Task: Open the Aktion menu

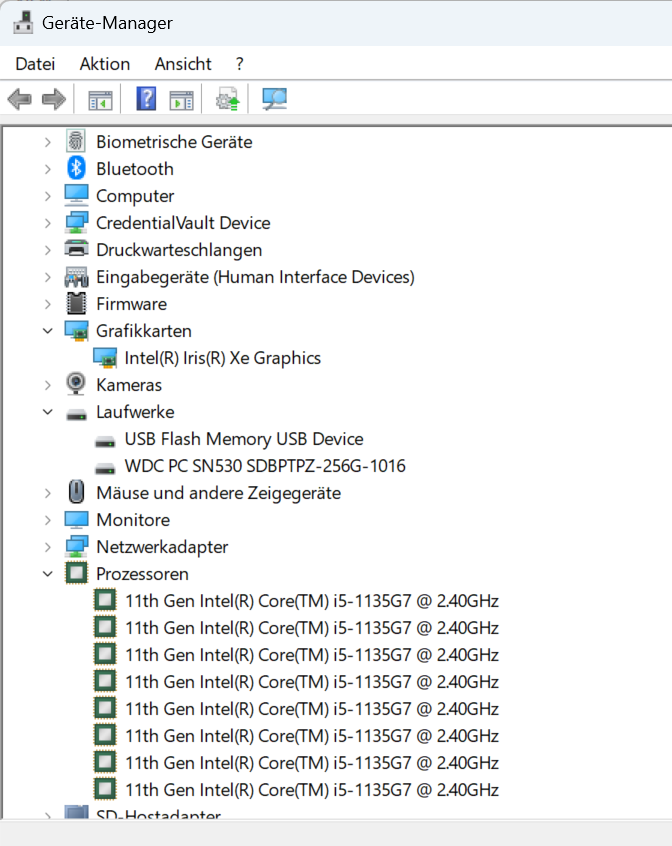Action: tap(105, 64)
